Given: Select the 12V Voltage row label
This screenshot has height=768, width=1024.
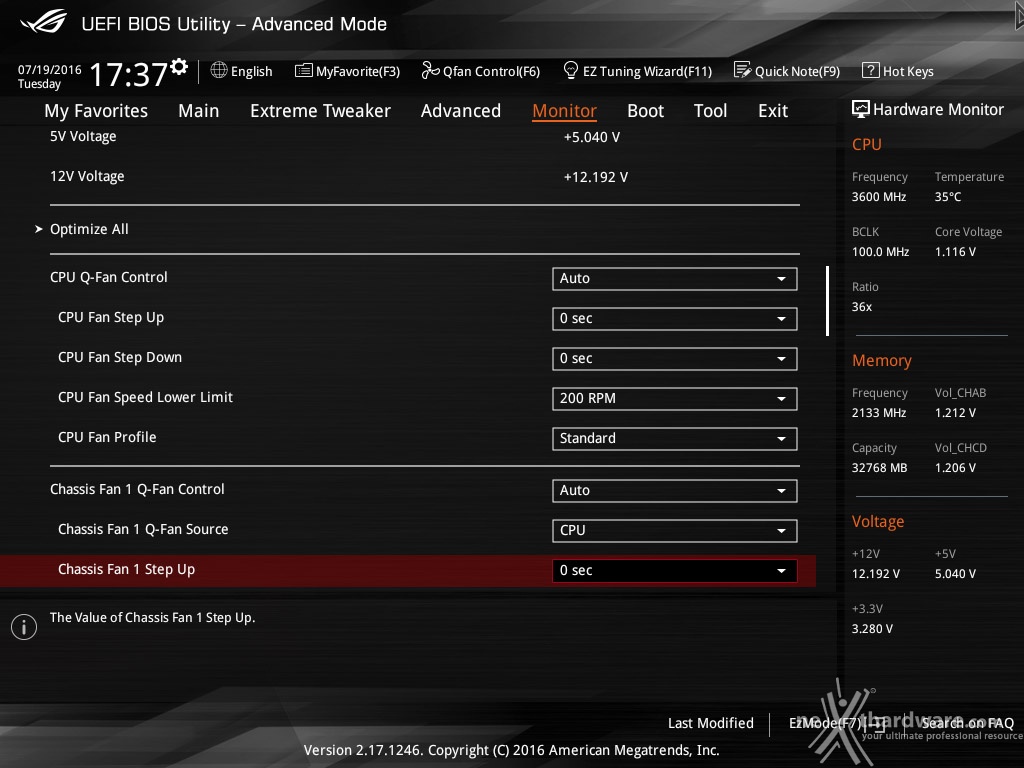Looking at the screenshot, I should (x=87, y=176).
